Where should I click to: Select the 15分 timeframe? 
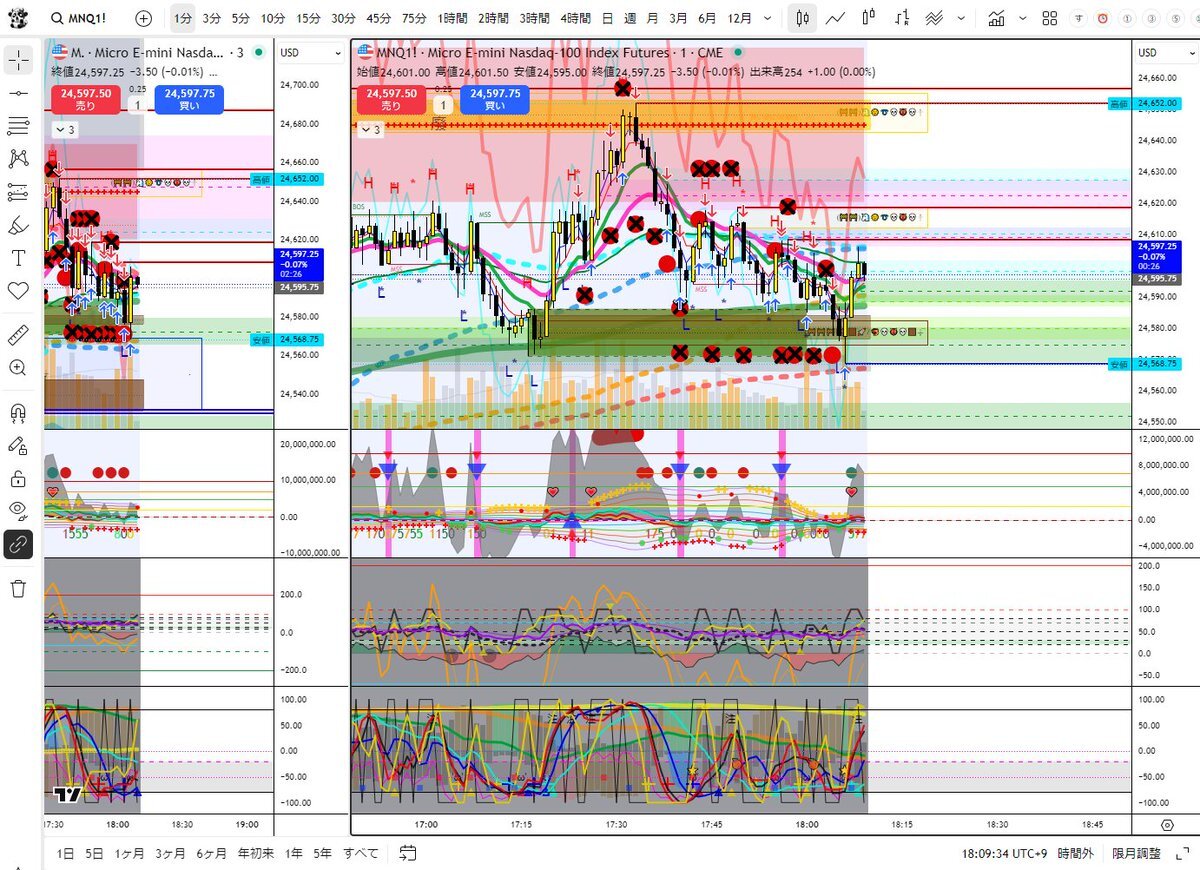click(x=309, y=18)
